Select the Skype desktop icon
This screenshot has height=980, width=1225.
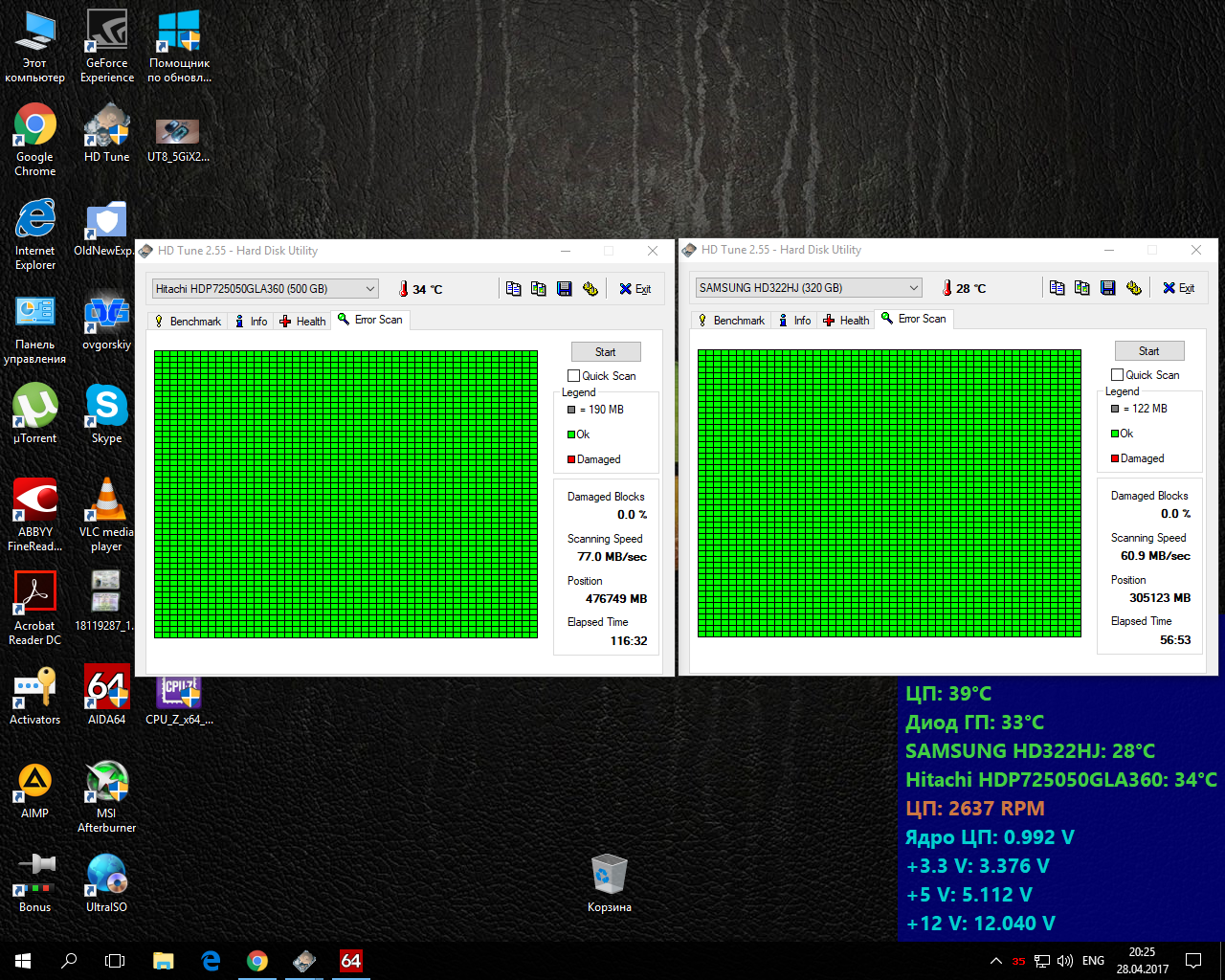[x=106, y=414]
